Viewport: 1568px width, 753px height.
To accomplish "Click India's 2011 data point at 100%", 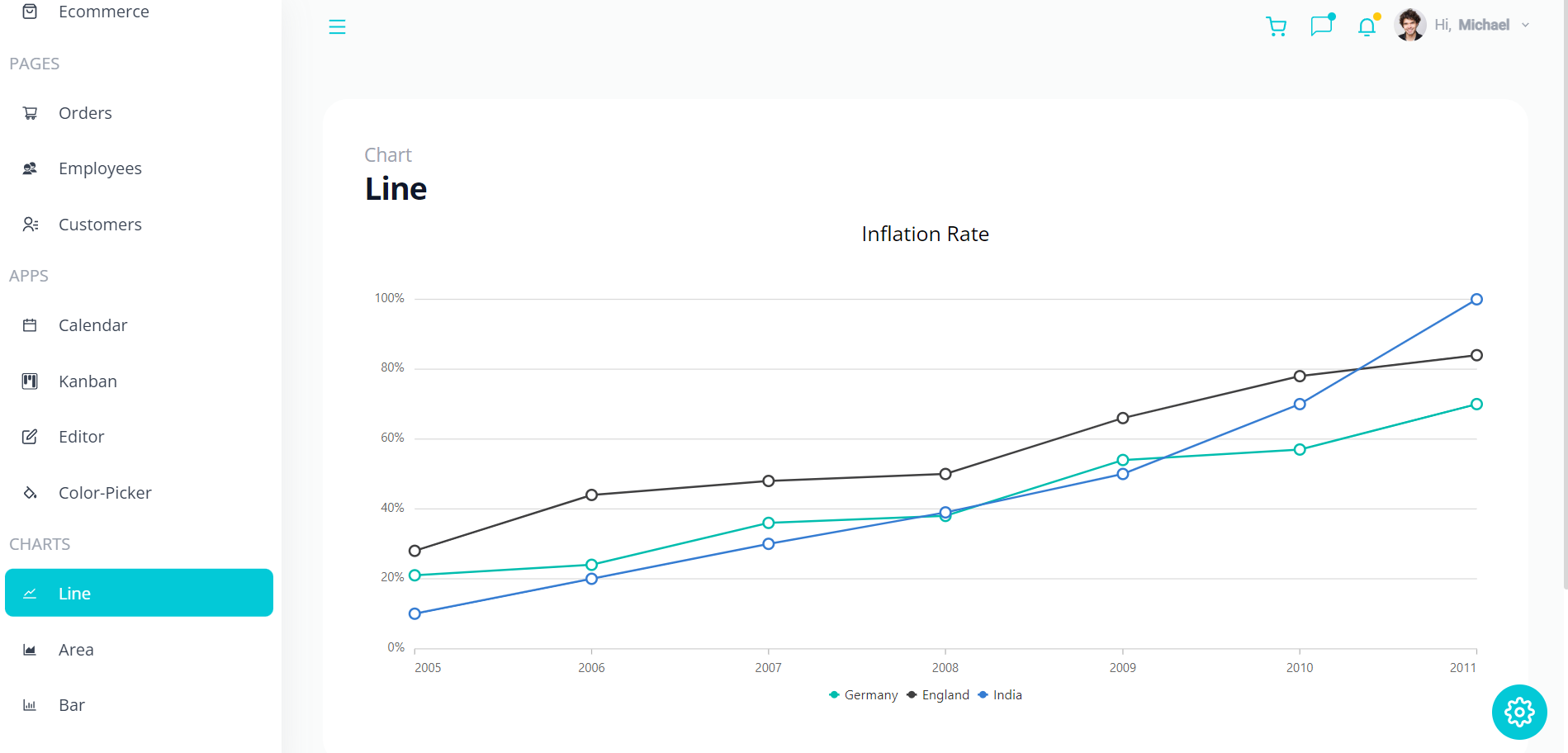I will pos(1476,300).
